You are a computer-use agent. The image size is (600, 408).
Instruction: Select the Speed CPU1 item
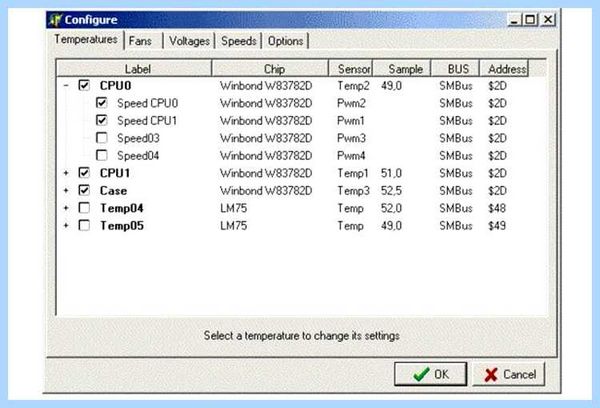[147, 121]
